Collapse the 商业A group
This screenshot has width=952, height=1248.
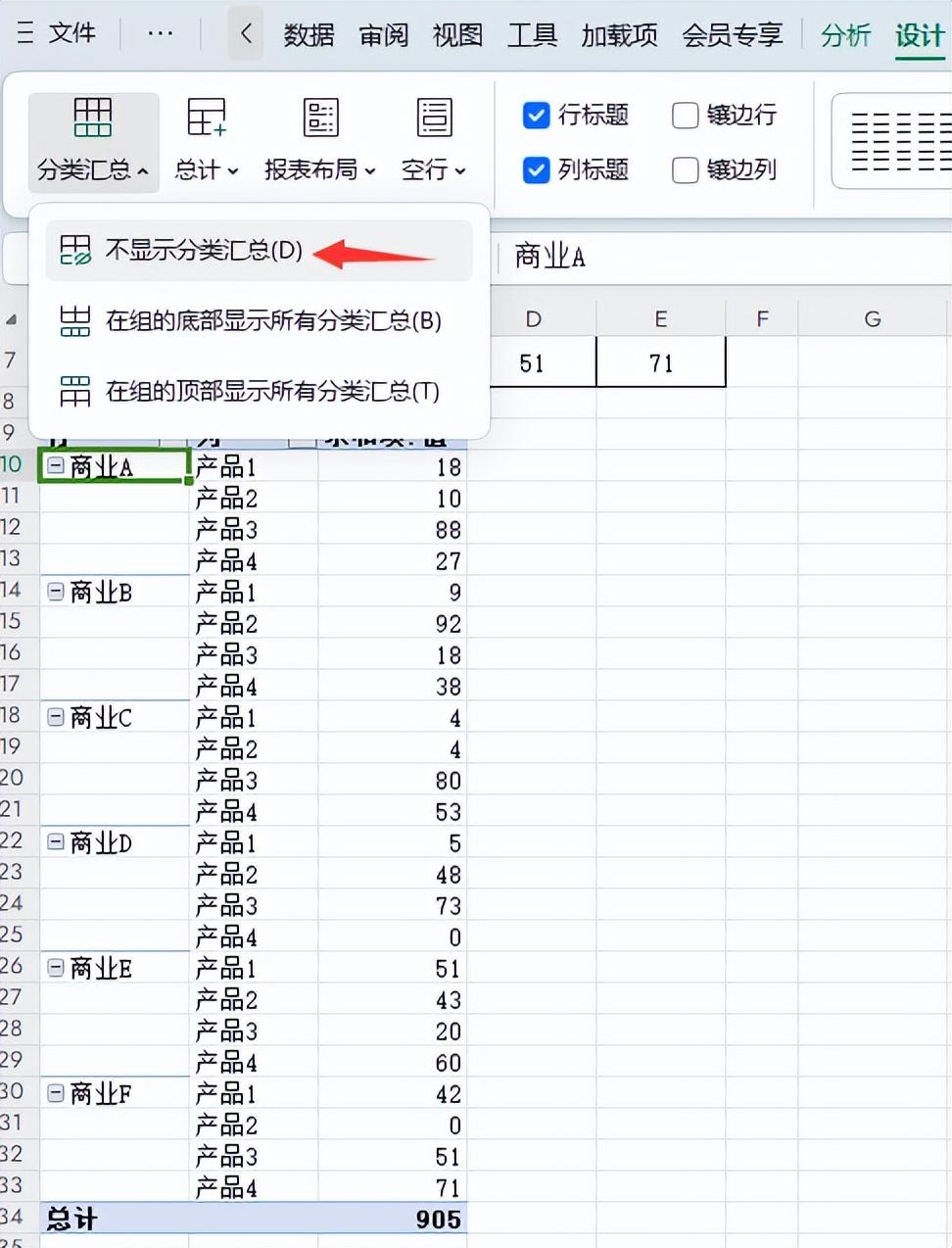[56, 466]
